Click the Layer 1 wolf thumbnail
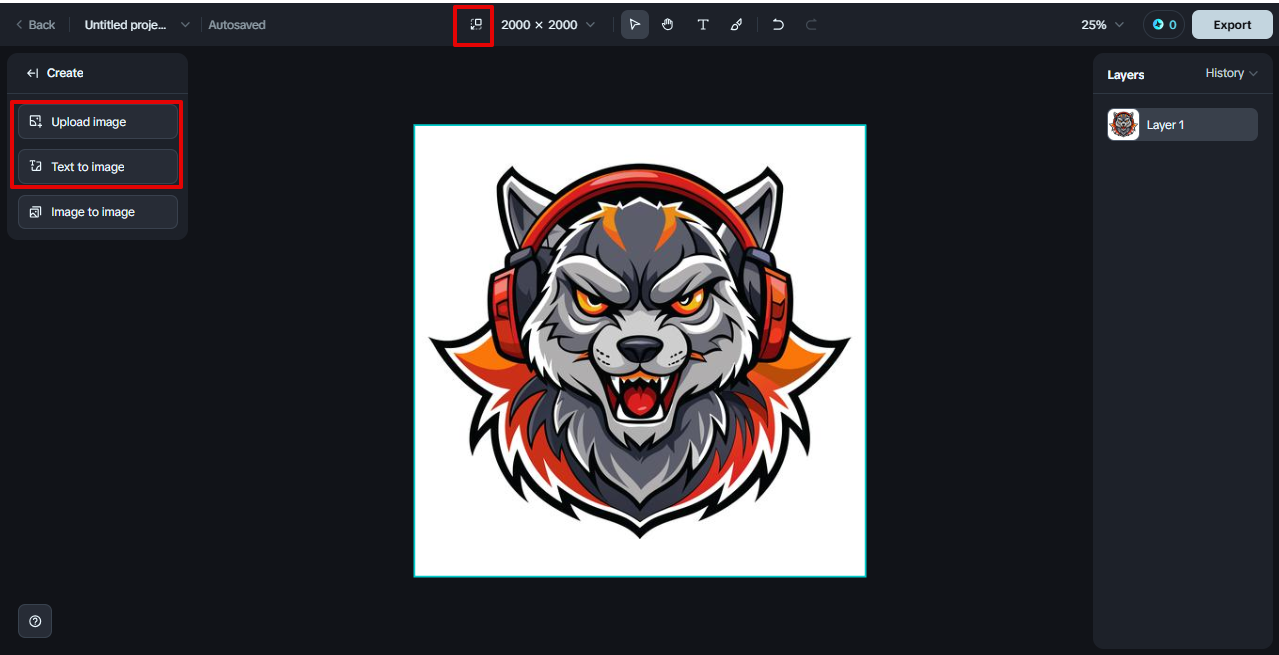Screen dimensions: 1279x655 (1124, 125)
